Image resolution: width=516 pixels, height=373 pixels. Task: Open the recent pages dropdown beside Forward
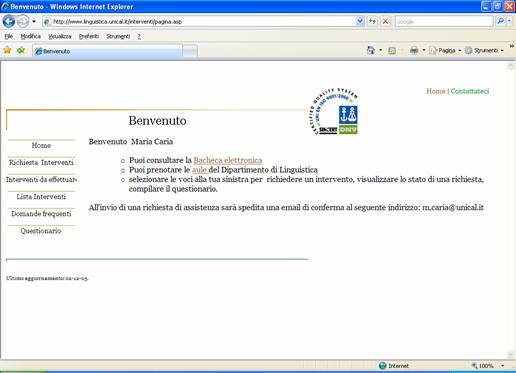pyautogui.click(x=34, y=22)
